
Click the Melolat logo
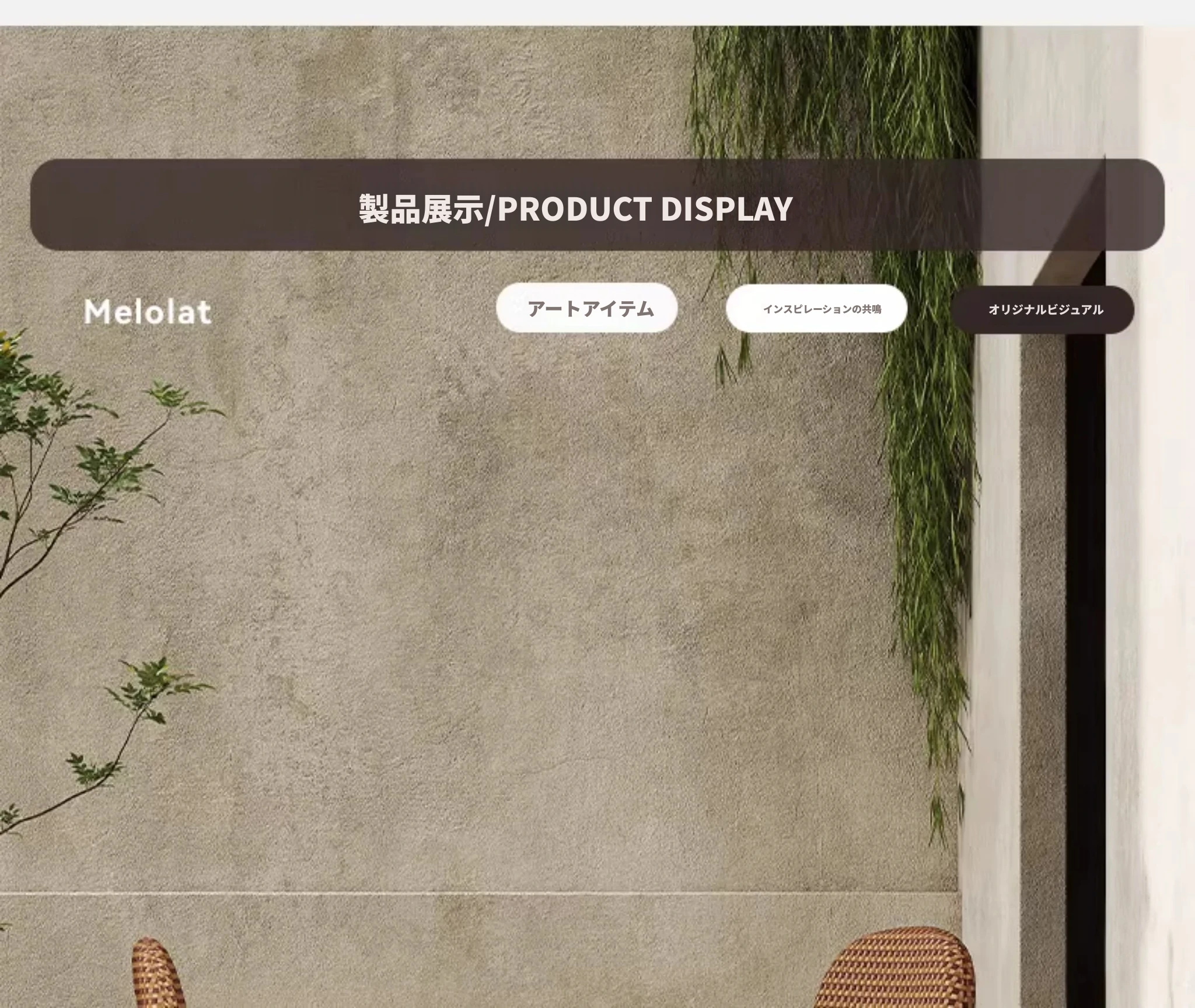(x=148, y=312)
